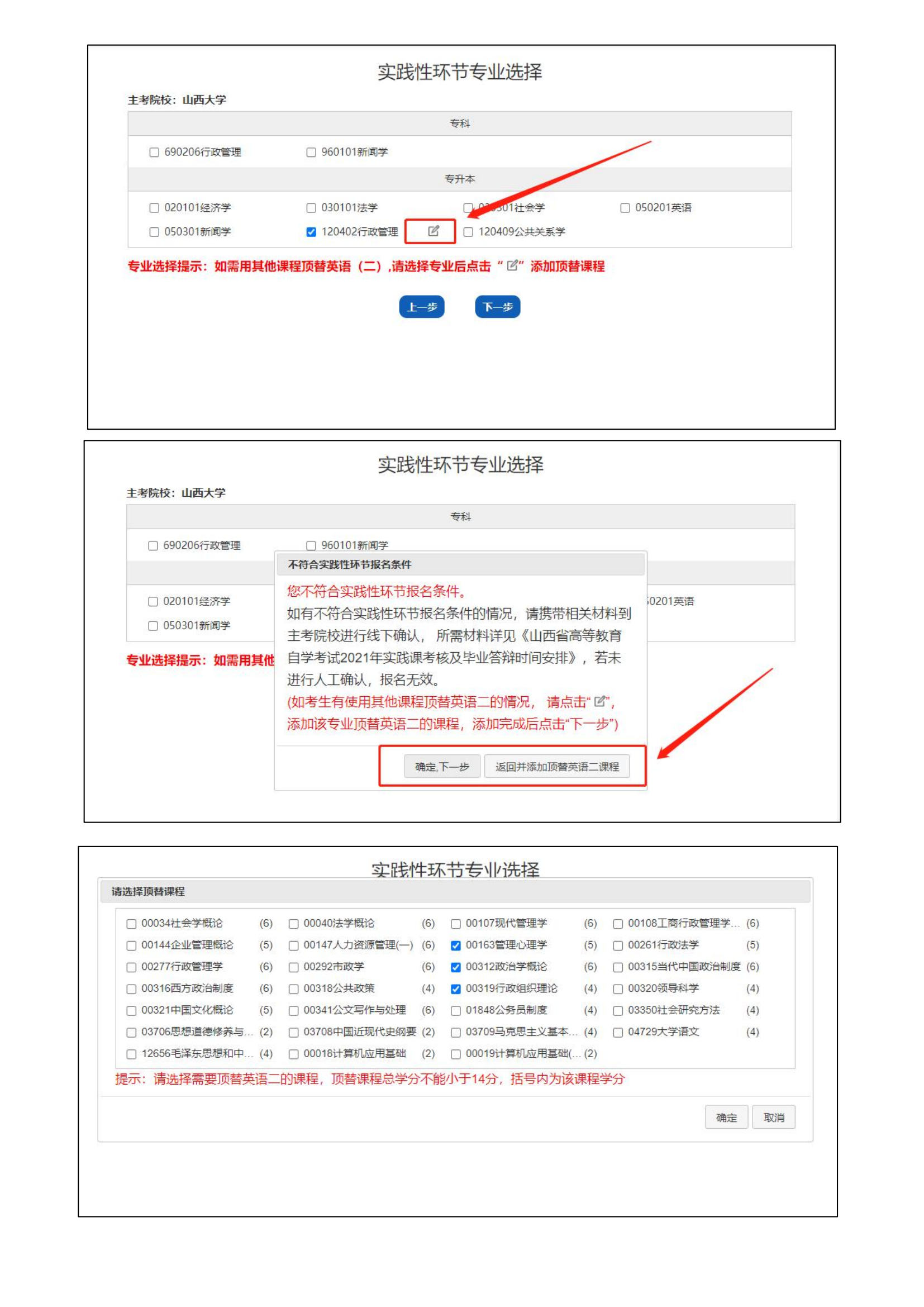Check the 00107现代管理学 course

point(456,923)
